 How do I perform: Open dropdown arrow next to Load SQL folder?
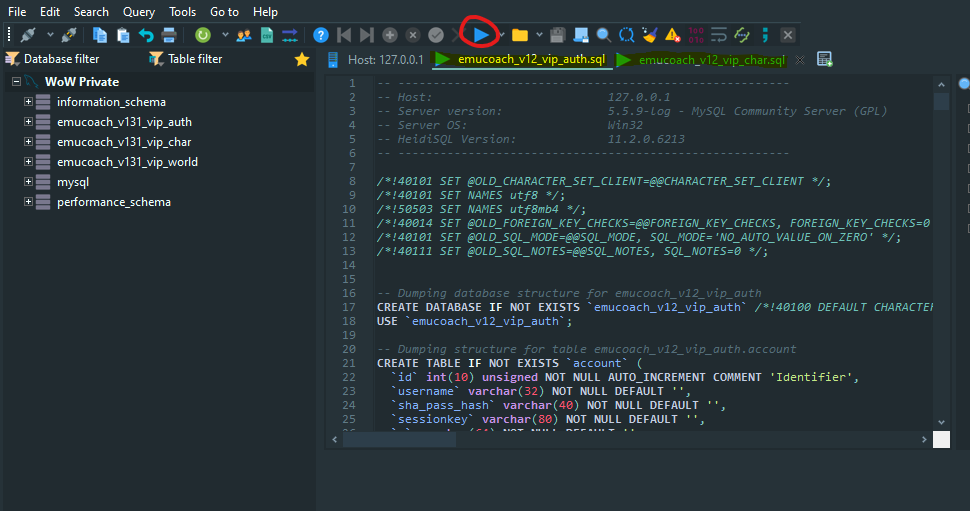[x=540, y=35]
